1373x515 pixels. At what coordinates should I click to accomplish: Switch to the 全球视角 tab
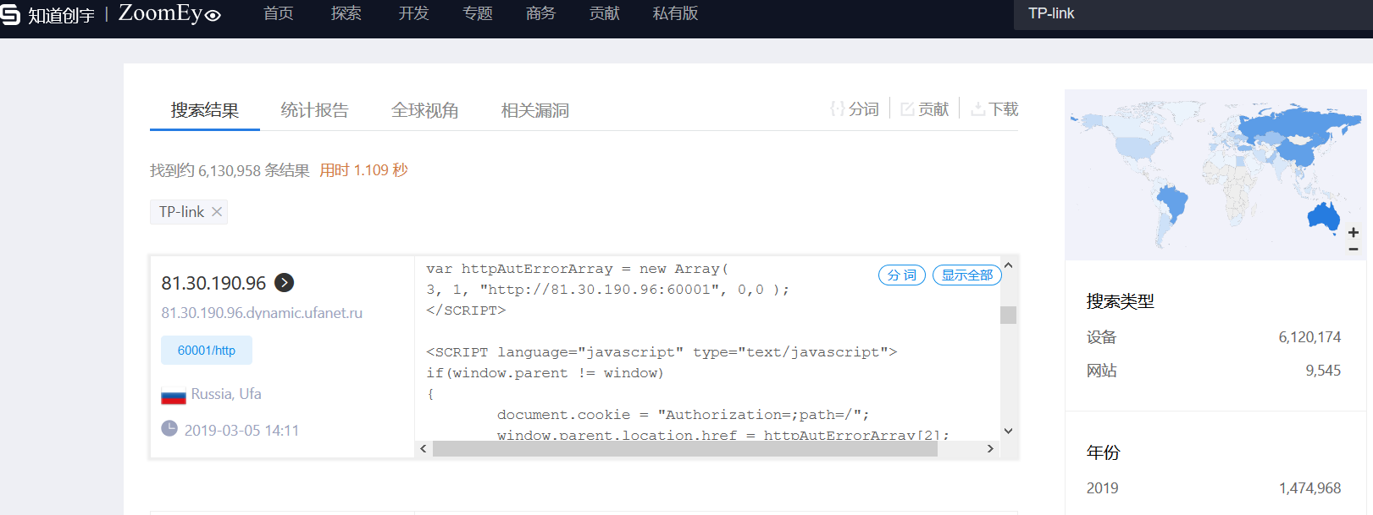425,110
